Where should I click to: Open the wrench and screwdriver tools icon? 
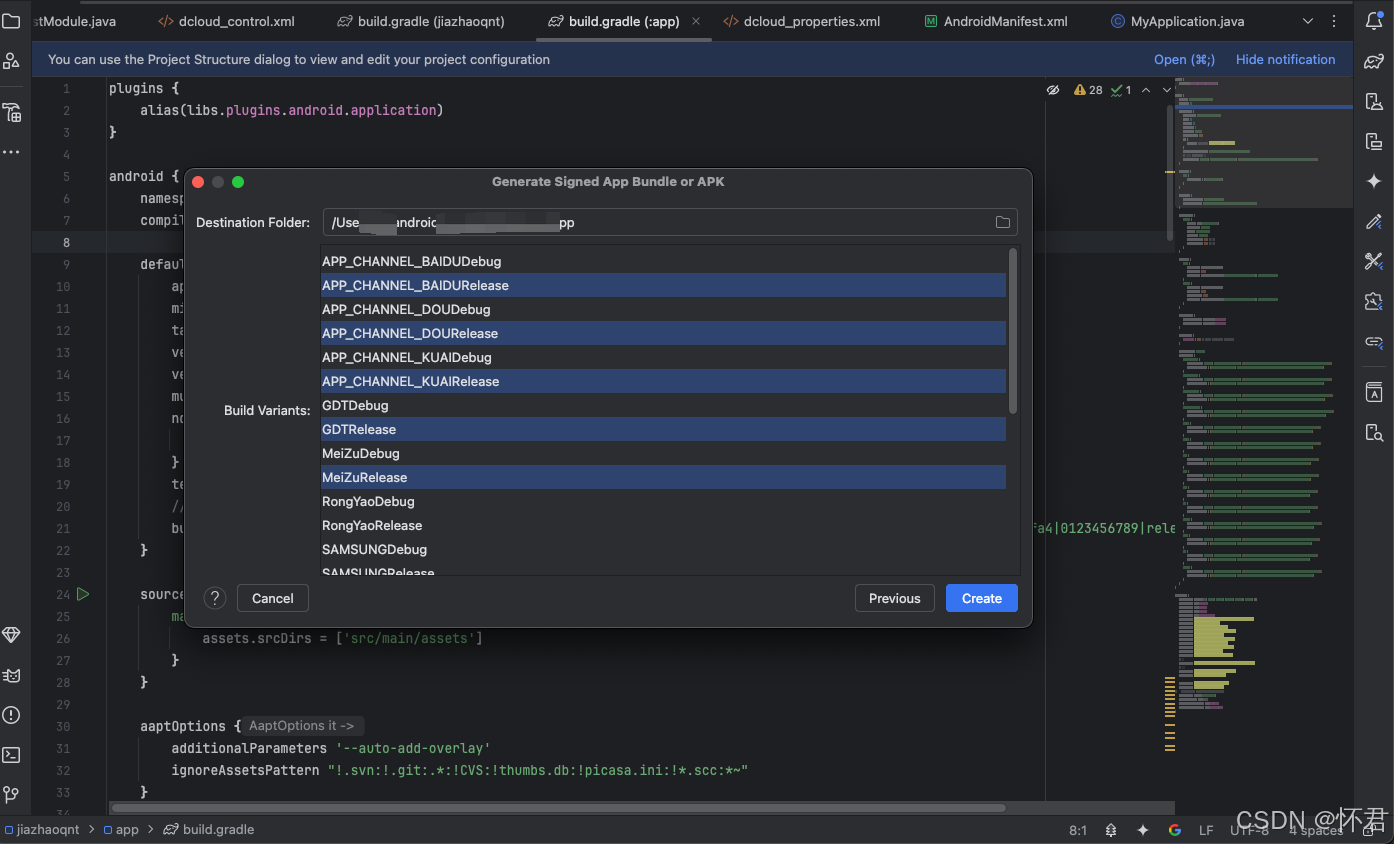pyautogui.click(x=1374, y=261)
